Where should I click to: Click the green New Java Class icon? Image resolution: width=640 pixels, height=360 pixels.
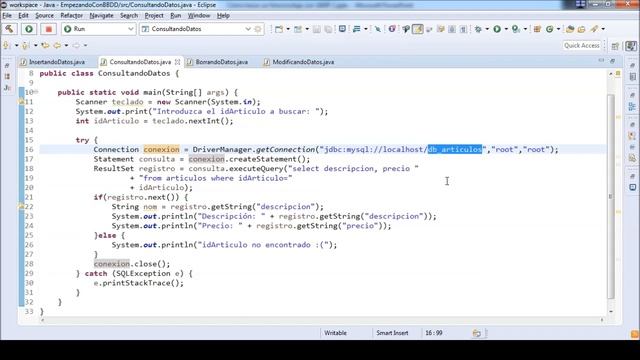[549, 29]
